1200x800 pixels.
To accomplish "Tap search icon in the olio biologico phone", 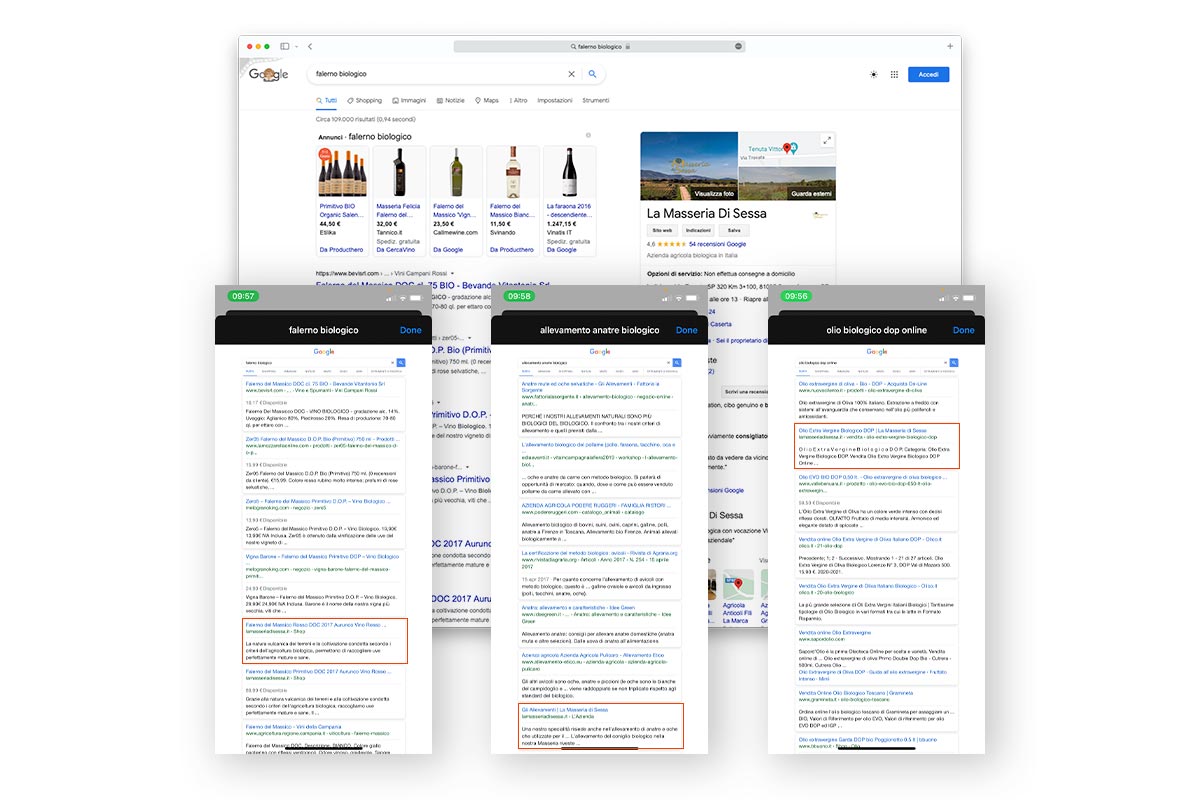I will point(954,362).
